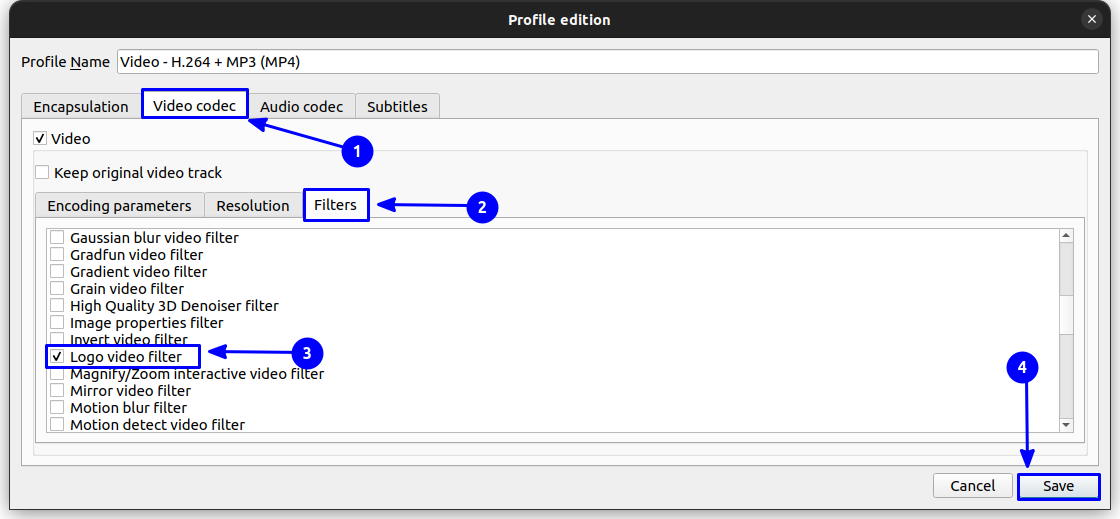Select the Encoding parameters tab

[119, 206]
